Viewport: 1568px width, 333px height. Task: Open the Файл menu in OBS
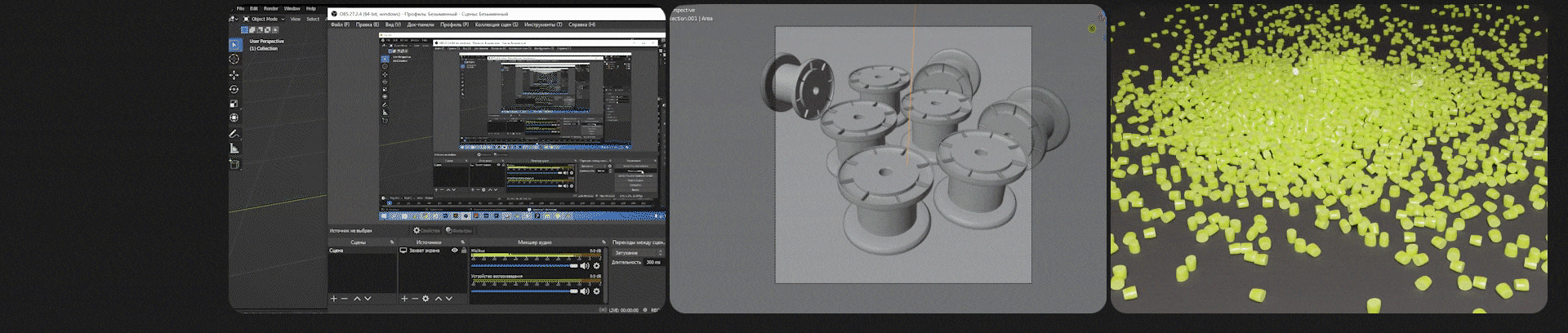tap(340, 24)
